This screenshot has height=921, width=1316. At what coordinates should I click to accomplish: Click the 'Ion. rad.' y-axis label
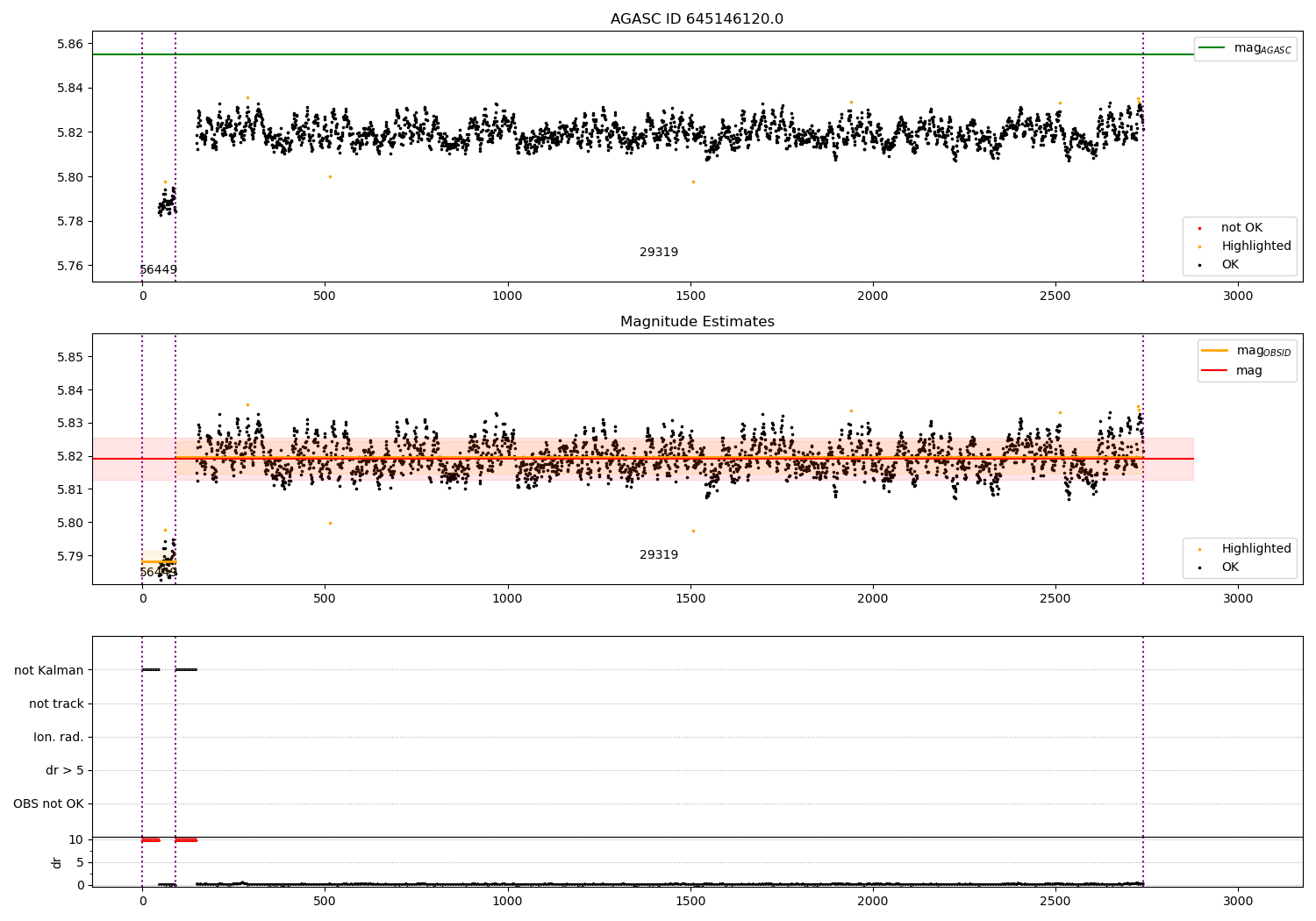(x=59, y=738)
